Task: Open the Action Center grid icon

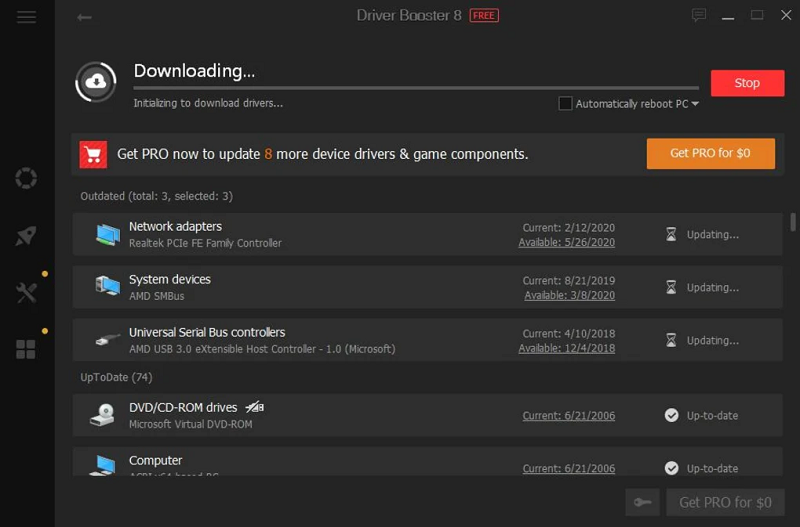Action: [26, 349]
